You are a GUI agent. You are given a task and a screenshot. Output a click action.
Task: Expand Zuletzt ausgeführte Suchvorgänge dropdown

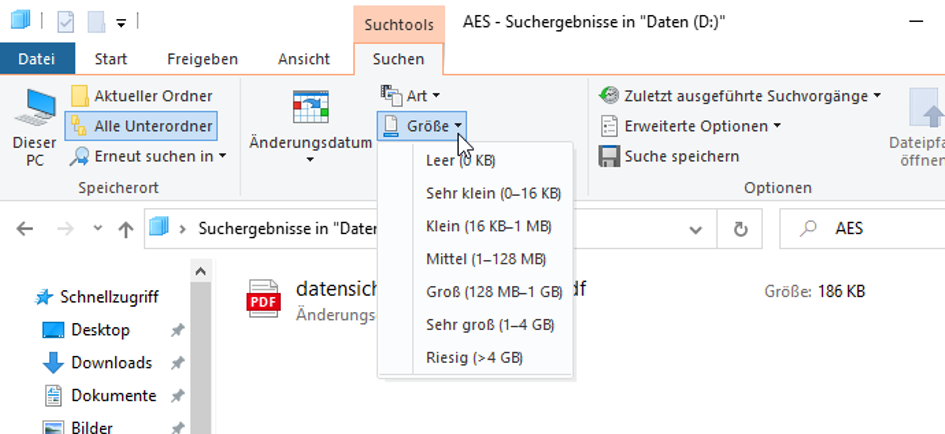point(740,96)
